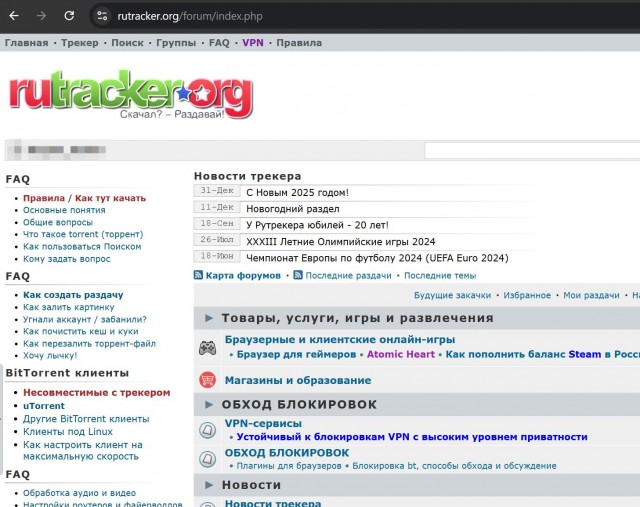Image resolution: width=640 pixels, height=507 pixels.
Task: Open Хочу лычку! link
Action: pos(50,356)
